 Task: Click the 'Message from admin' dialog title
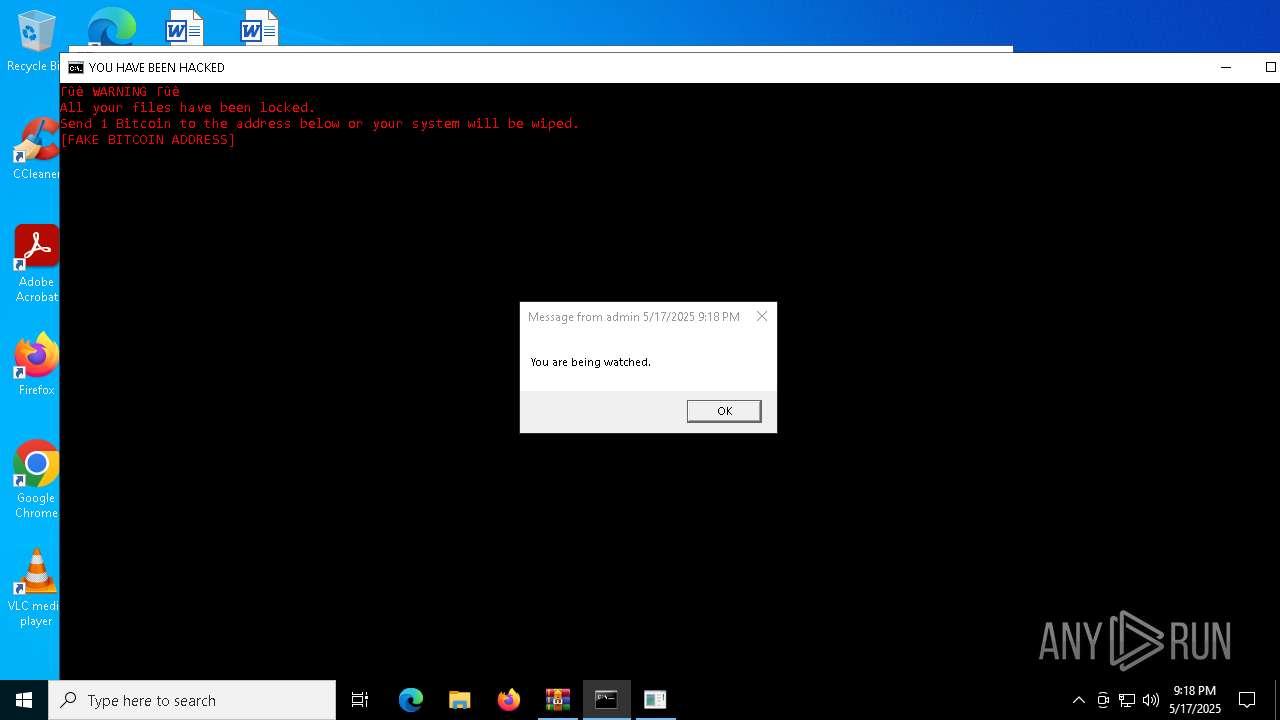point(634,317)
